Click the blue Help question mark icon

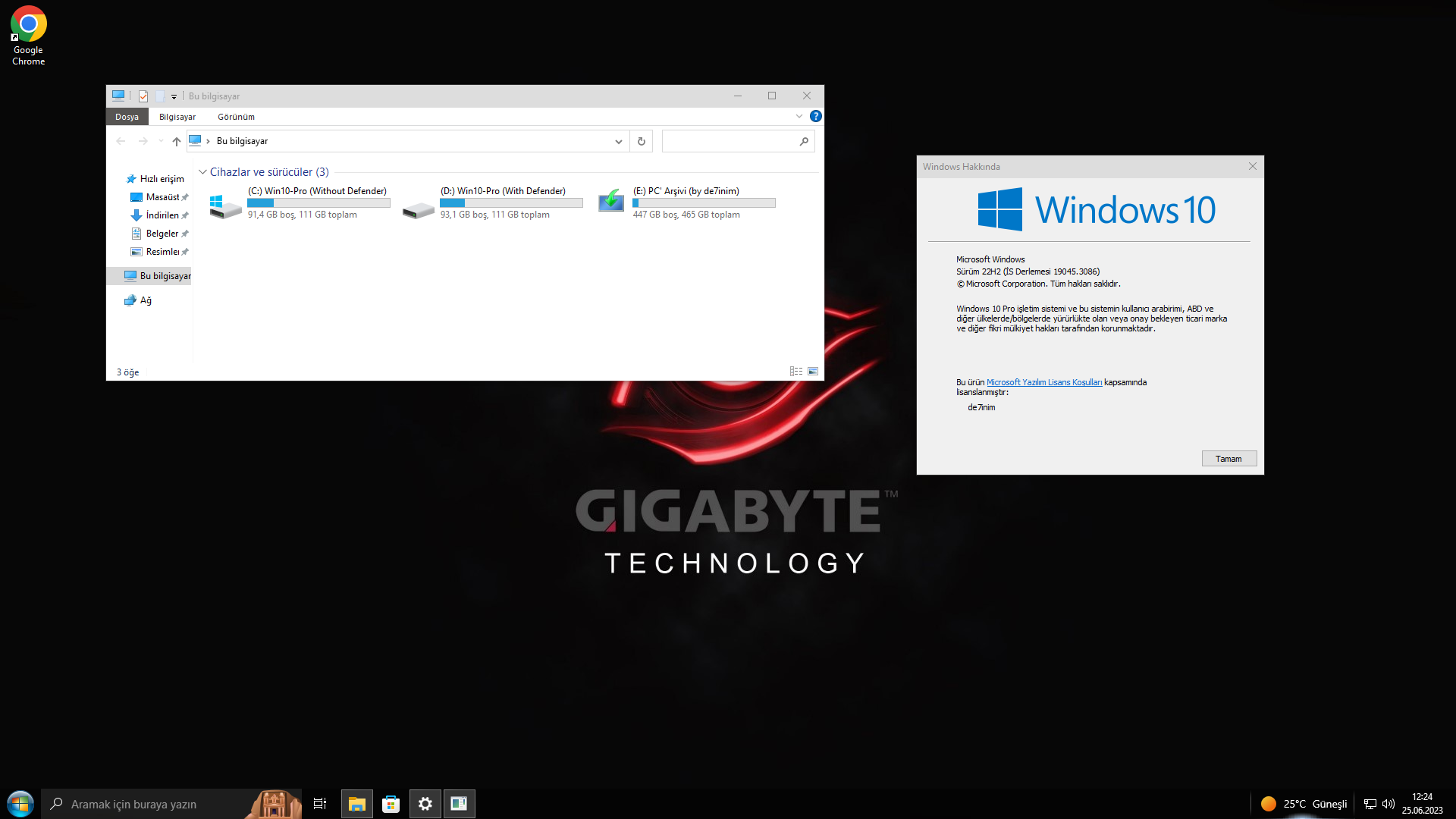[816, 116]
